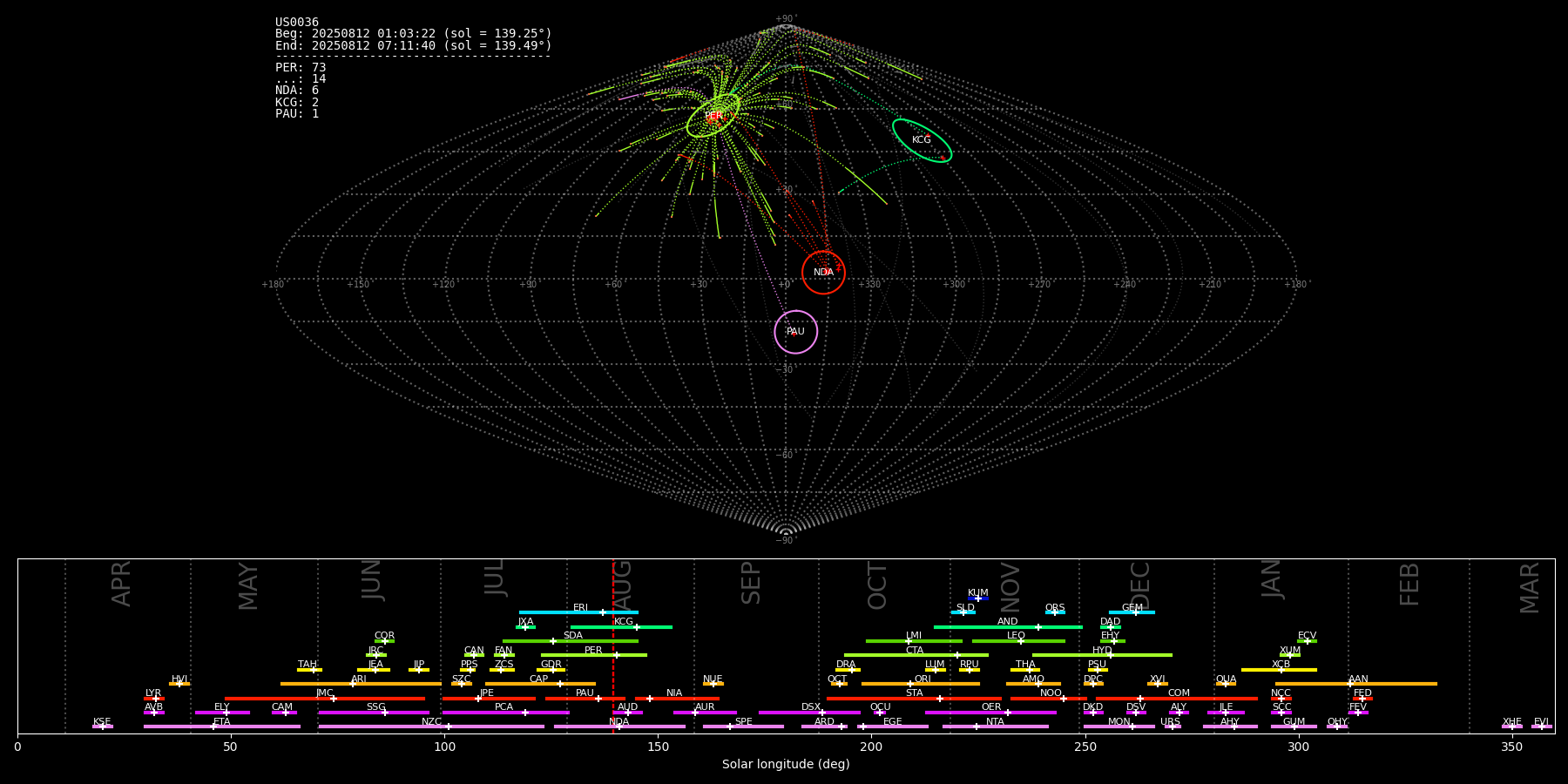This screenshot has height=784, width=1568.
Task: Click the ORS shower label in the timeline
Action: pos(1055,608)
